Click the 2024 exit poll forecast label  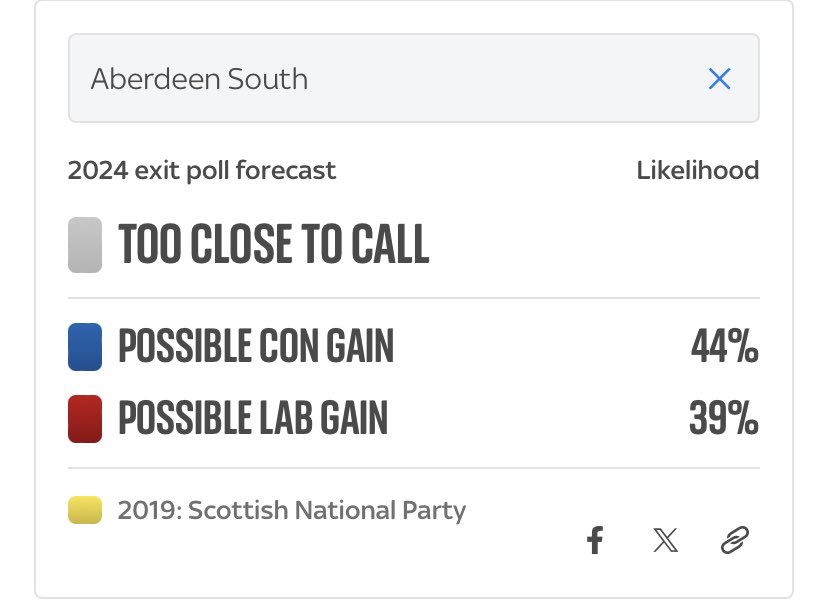pos(202,171)
